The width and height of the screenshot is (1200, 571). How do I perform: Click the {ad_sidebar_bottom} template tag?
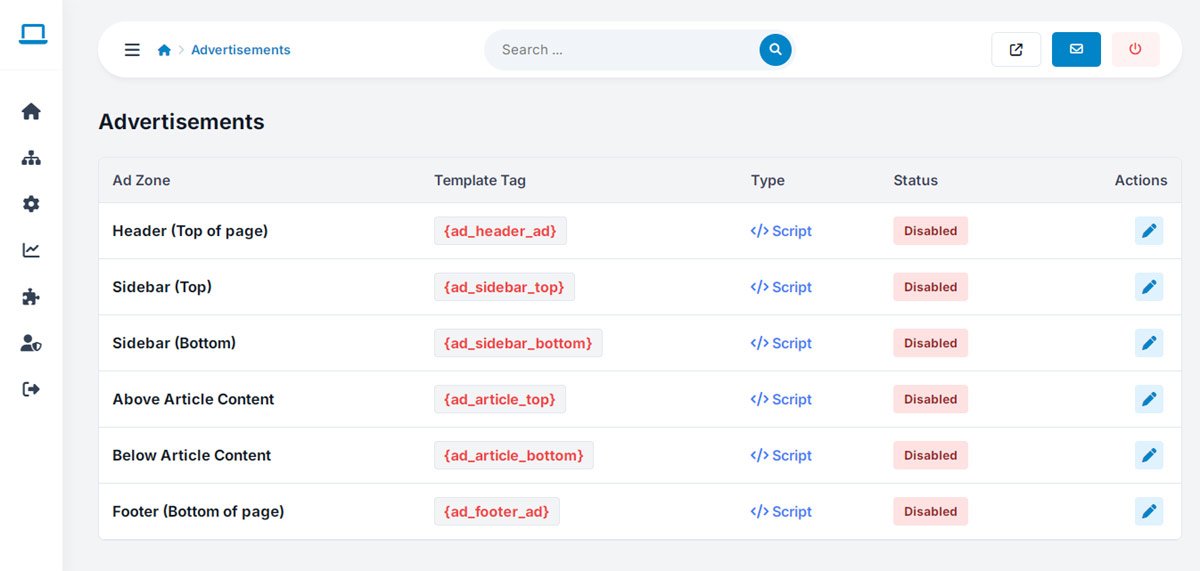tap(518, 343)
